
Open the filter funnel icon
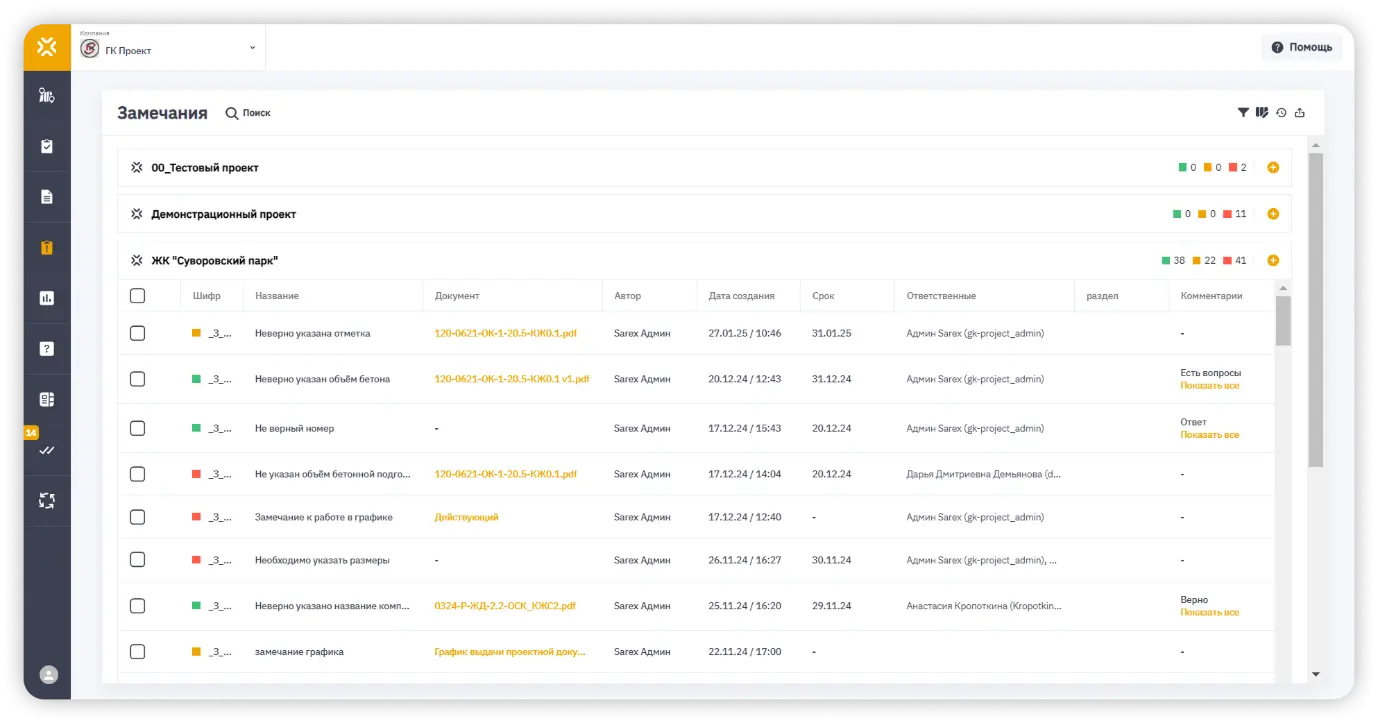(x=1243, y=113)
